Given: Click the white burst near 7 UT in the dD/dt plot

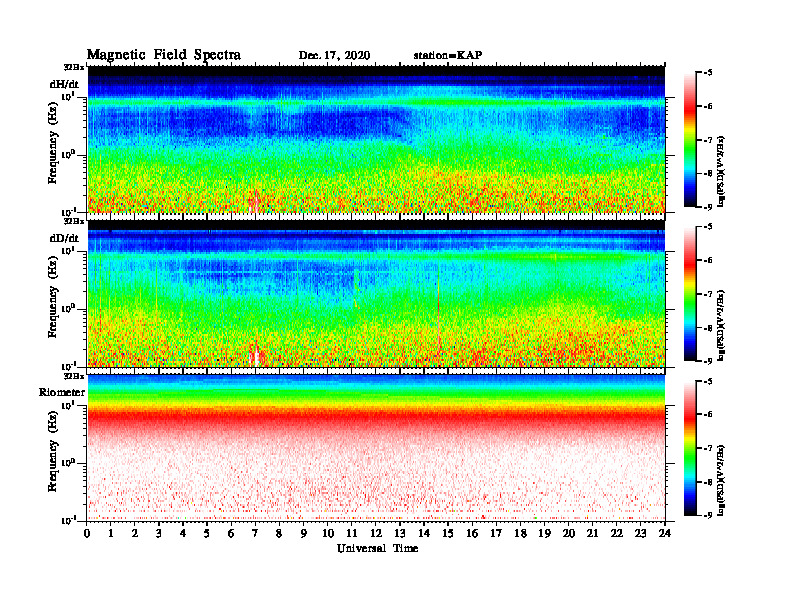Looking at the screenshot, I should pos(256,355).
